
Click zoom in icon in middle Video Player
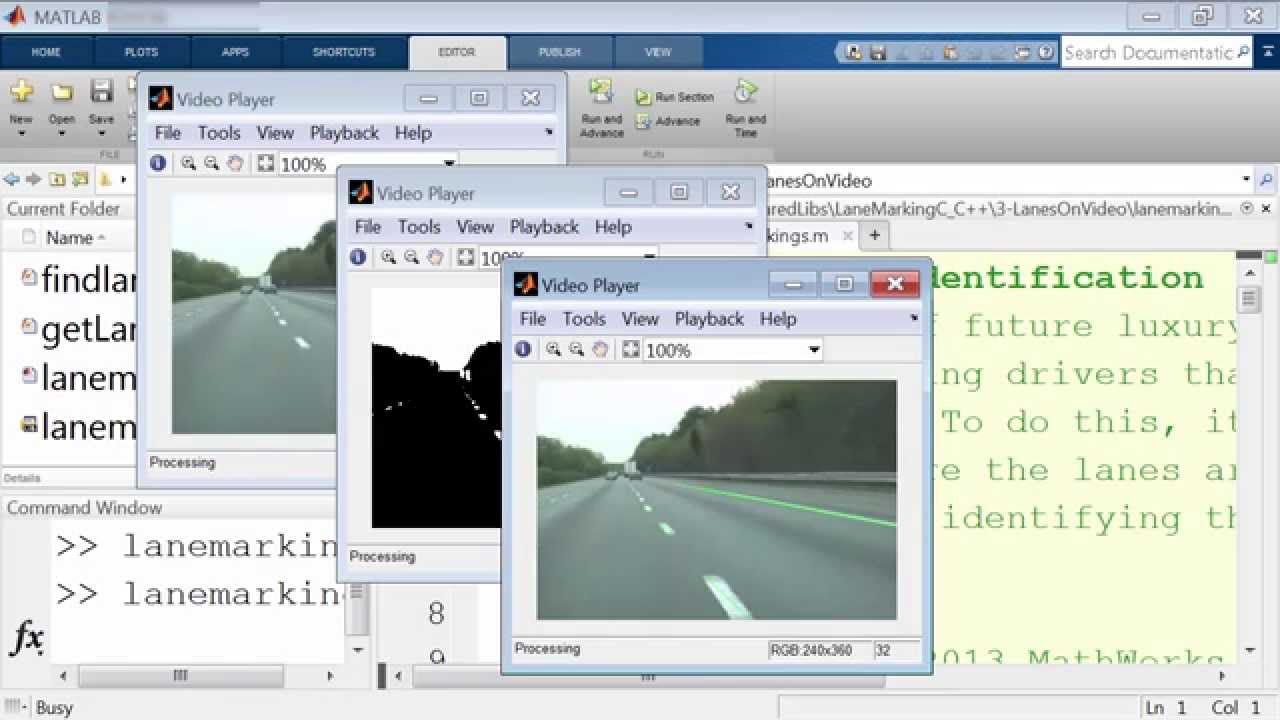388,257
